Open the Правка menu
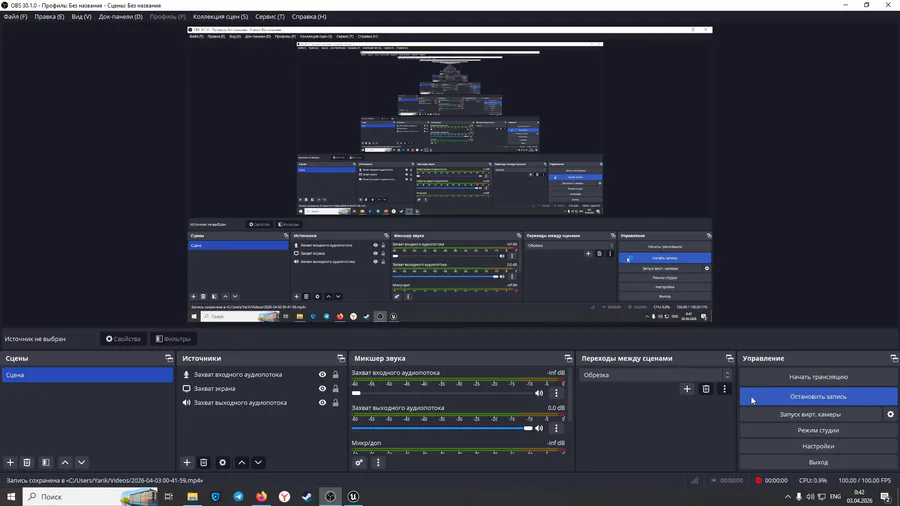The height and width of the screenshot is (506, 900). click(49, 17)
